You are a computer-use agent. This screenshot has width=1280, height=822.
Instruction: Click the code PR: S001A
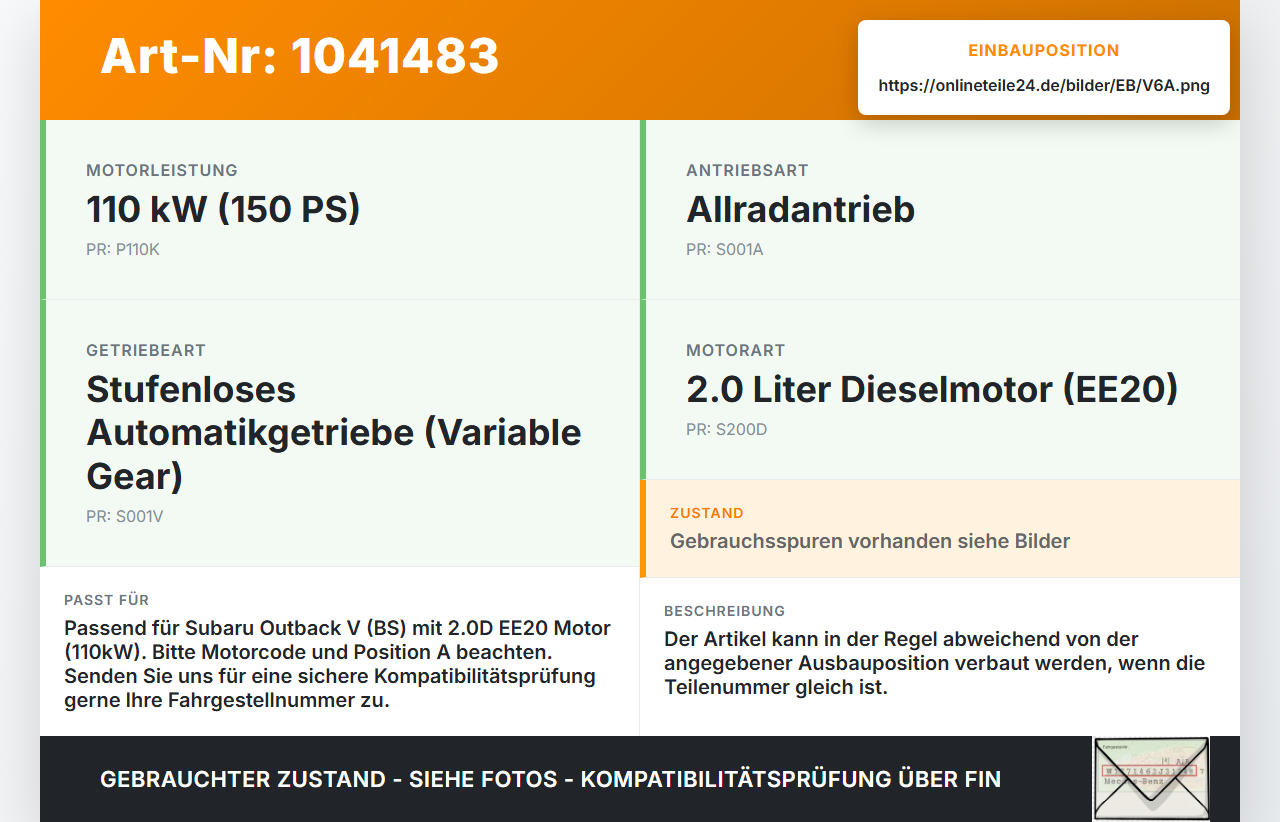point(725,249)
